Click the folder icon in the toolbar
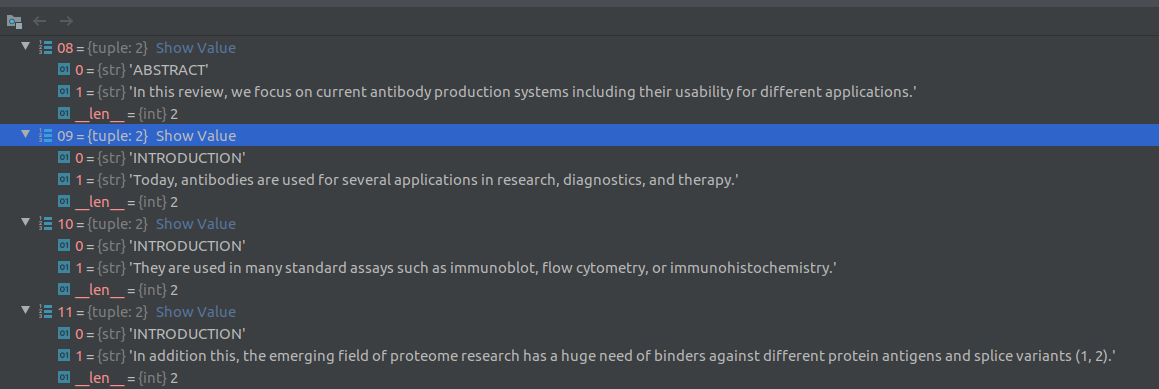The image size is (1159, 389). (13, 21)
